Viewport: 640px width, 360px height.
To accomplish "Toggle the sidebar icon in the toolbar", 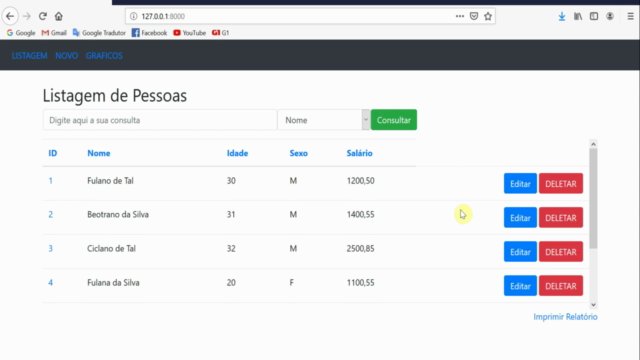I will (x=594, y=16).
